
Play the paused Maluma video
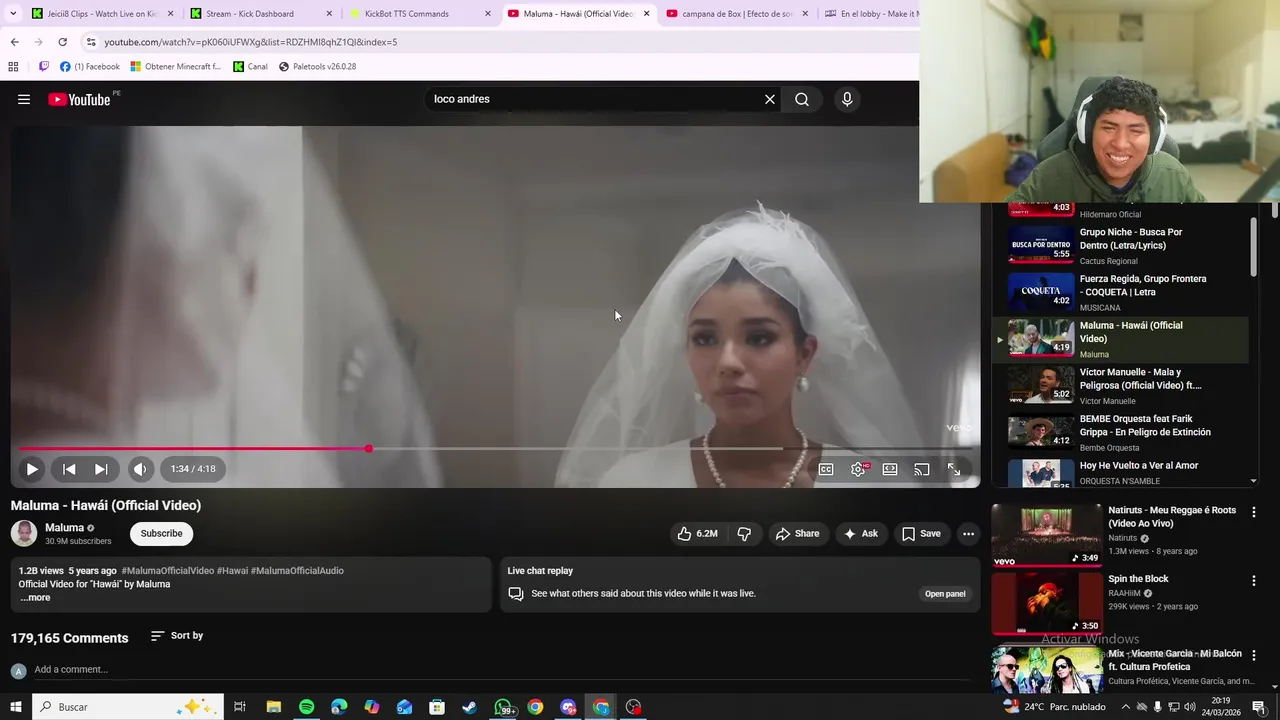click(x=32, y=469)
